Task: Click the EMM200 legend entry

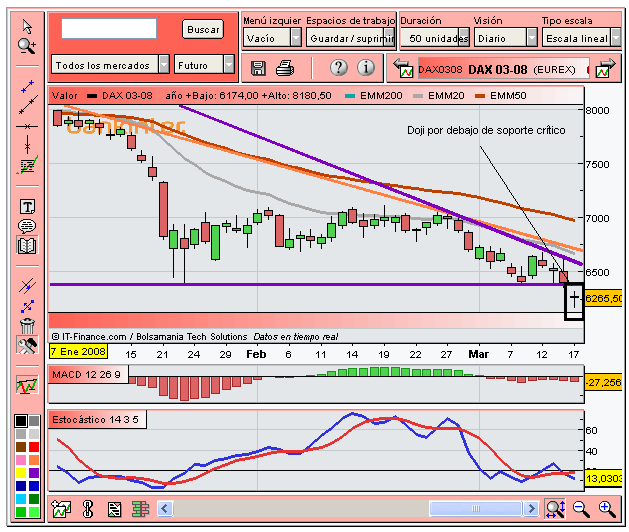Action: coord(373,95)
